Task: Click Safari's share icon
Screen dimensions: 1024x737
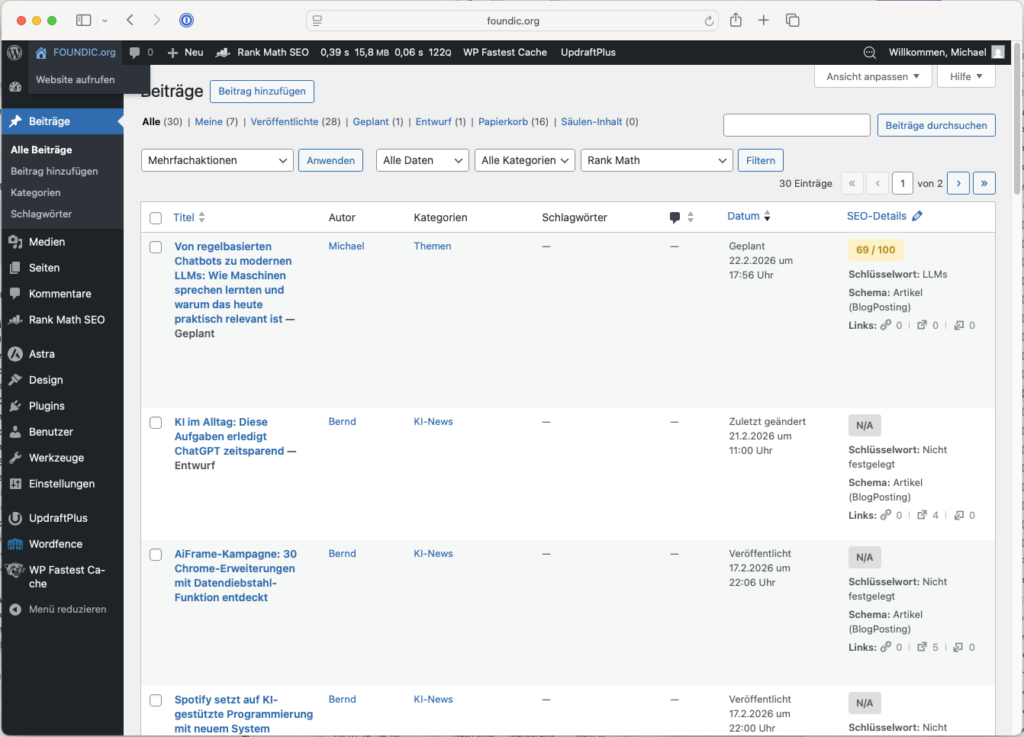Action: pos(736,20)
